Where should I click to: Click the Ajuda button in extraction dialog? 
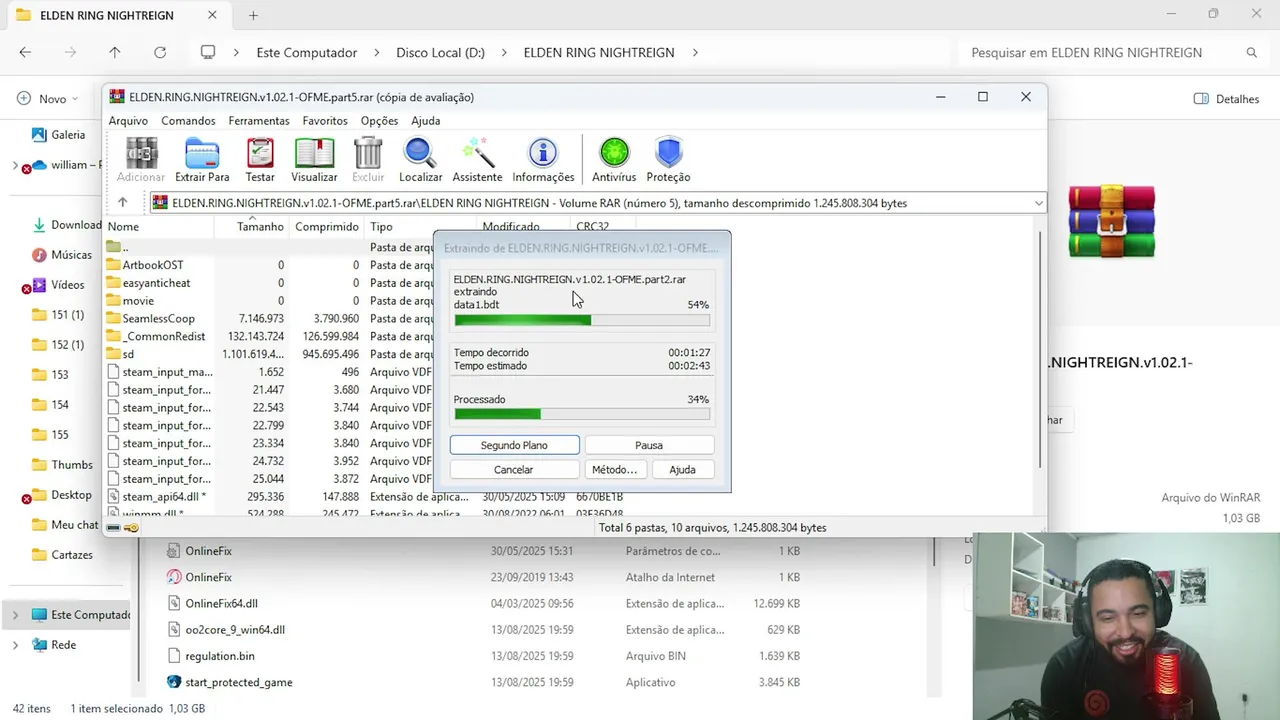pos(682,469)
